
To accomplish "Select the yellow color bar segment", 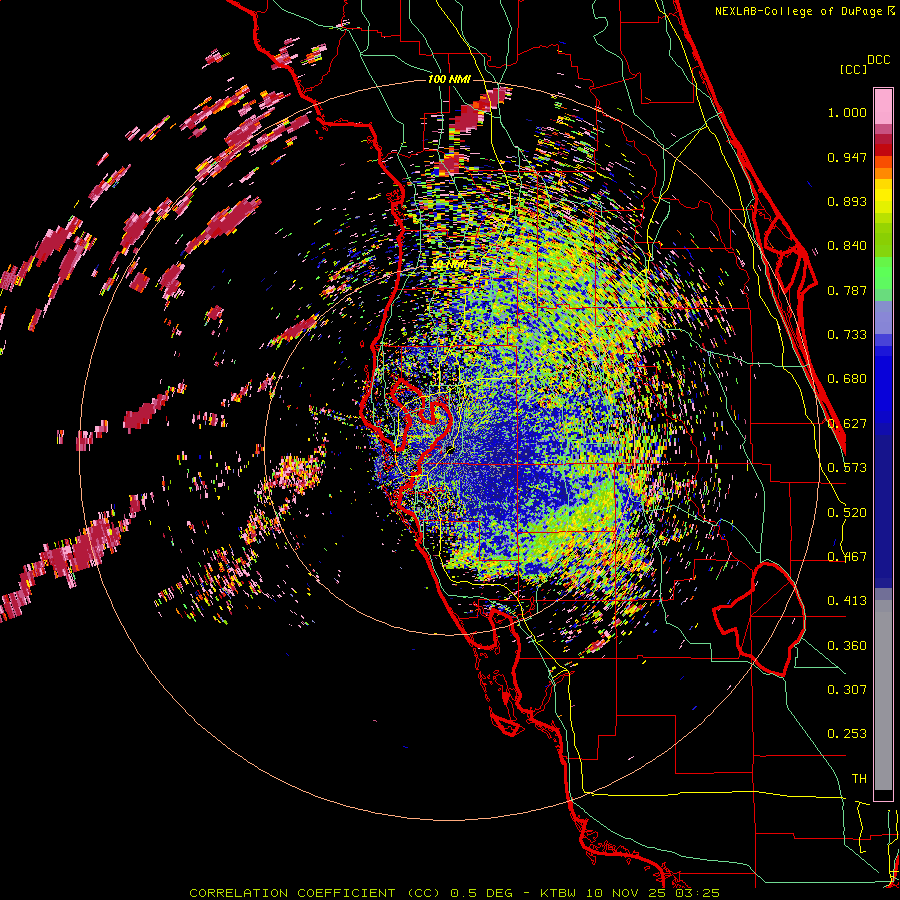I will 883,196.
